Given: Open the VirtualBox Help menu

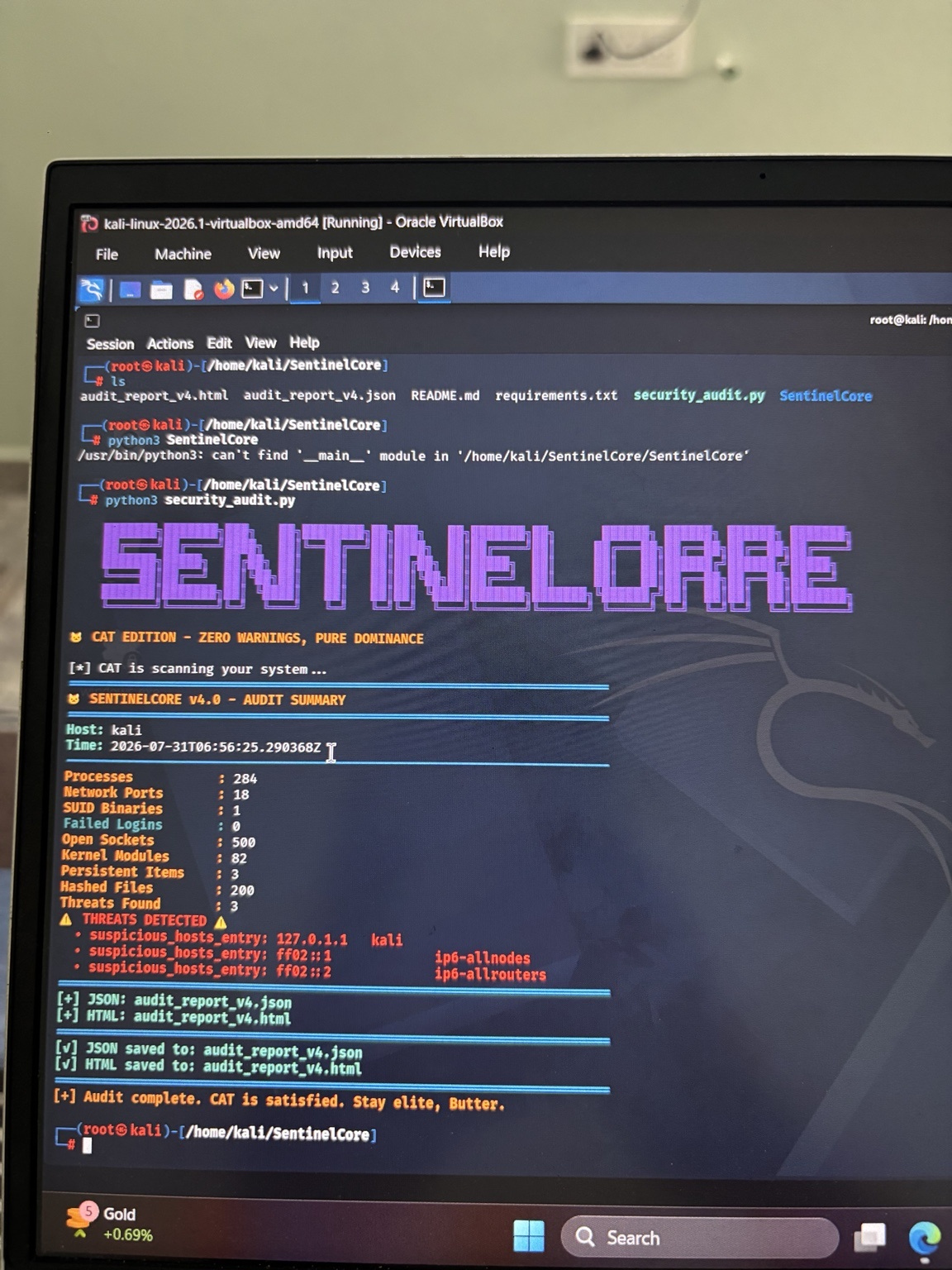Looking at the screenshot, I should [x=494, y=251].
